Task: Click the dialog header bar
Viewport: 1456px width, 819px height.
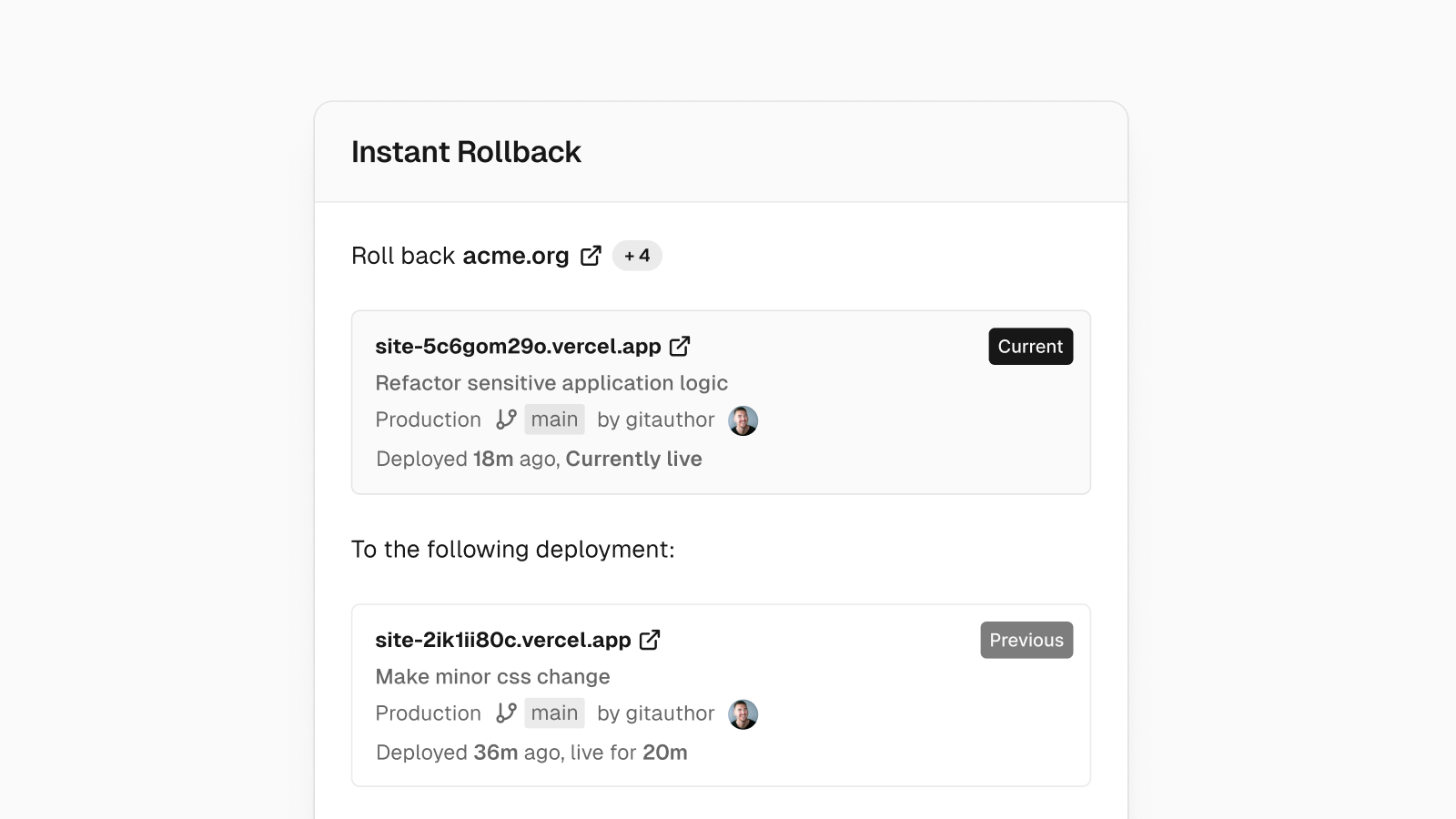Action: [x=721, y=152]
